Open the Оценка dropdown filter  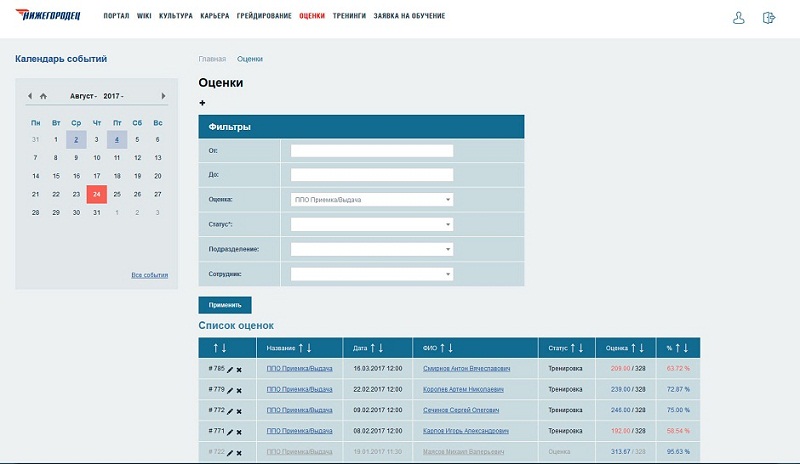[x=372, y=199]
